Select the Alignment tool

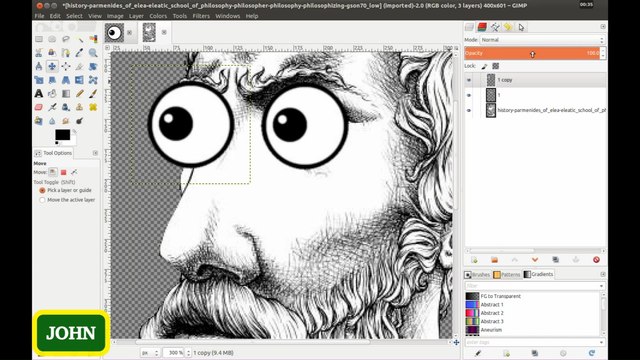coord(66,66)
